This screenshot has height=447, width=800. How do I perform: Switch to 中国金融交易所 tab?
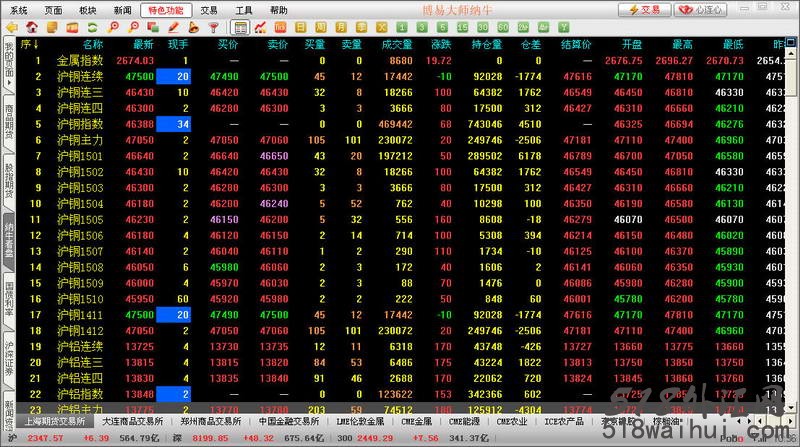coord(289,421)
